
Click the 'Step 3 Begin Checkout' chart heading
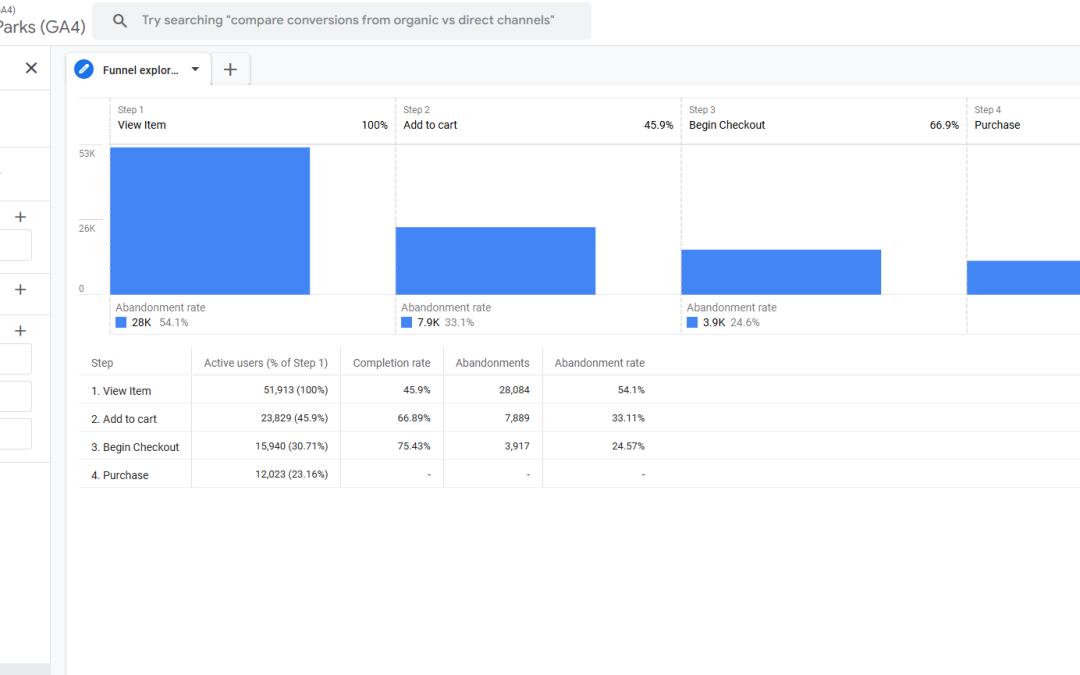pyautogui.click(x=727, y=118)
